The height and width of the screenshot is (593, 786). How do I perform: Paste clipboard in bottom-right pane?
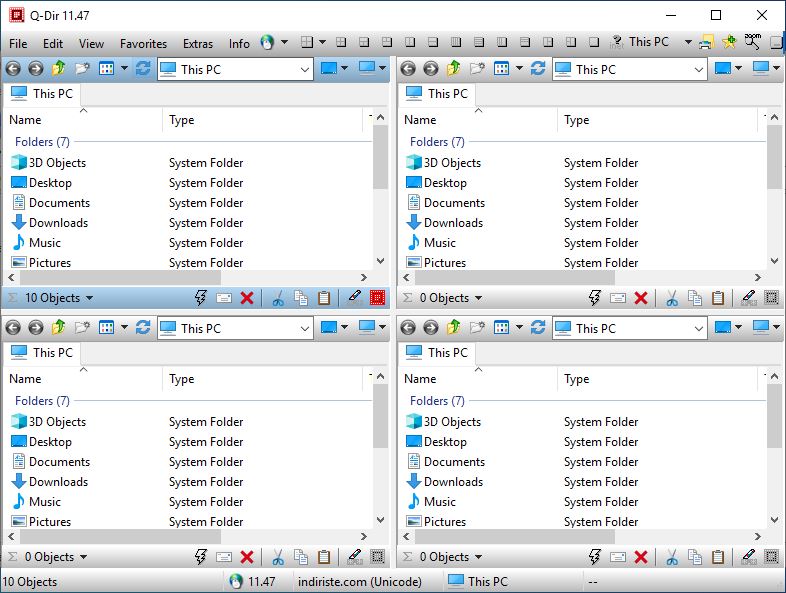(x=718, y=557)
